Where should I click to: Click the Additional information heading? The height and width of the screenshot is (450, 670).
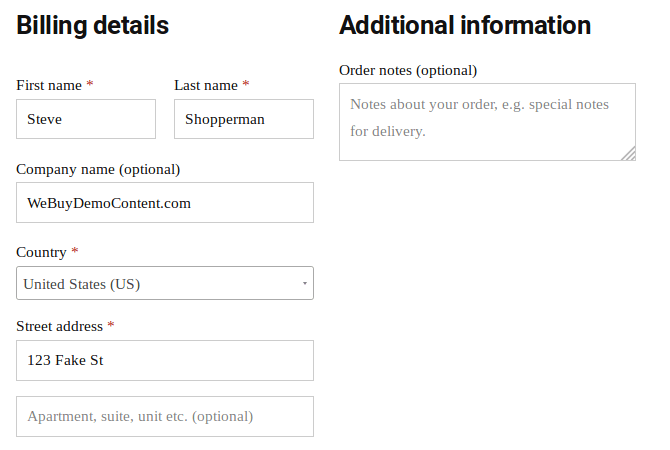465,25
